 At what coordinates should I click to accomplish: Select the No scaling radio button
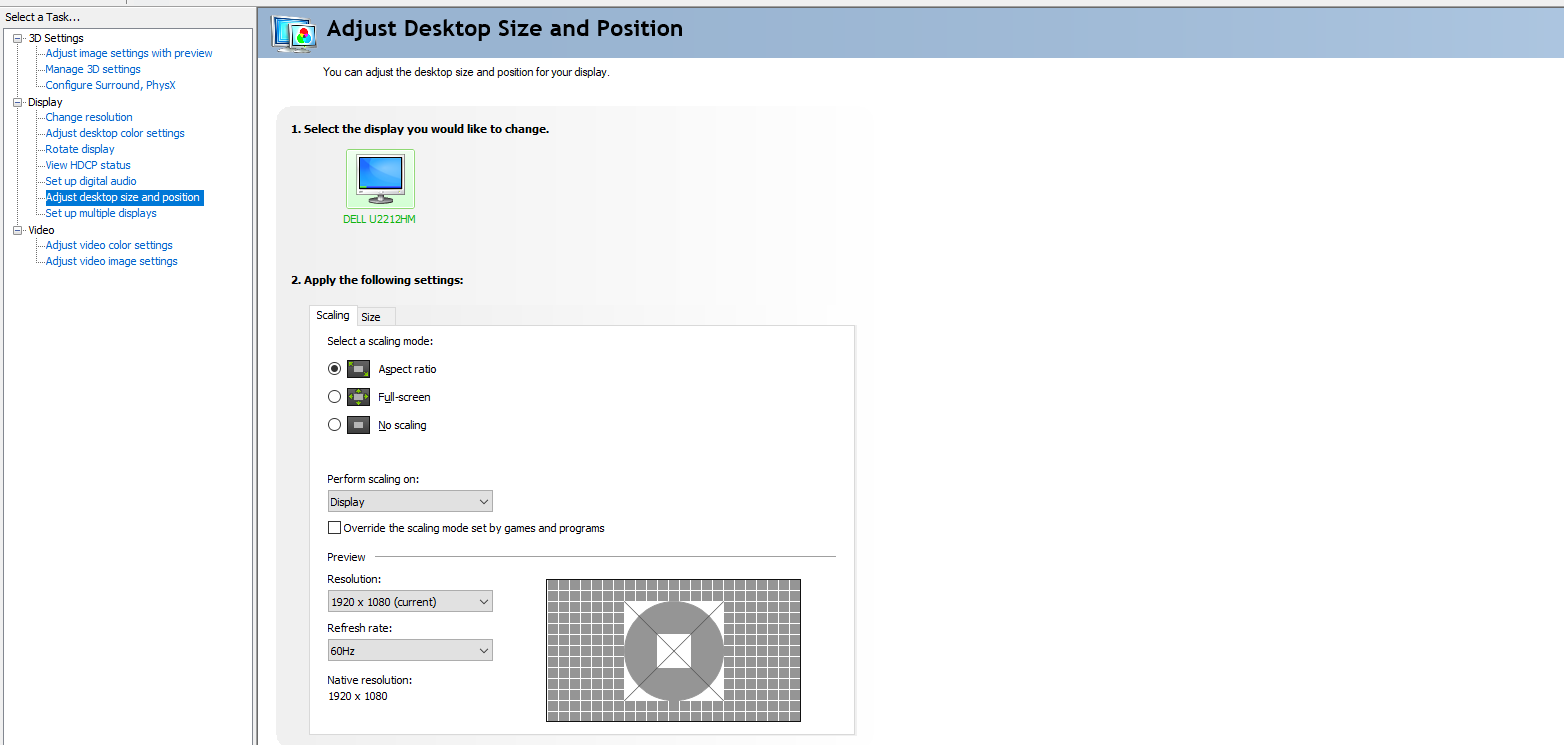[x=335, y=425]
